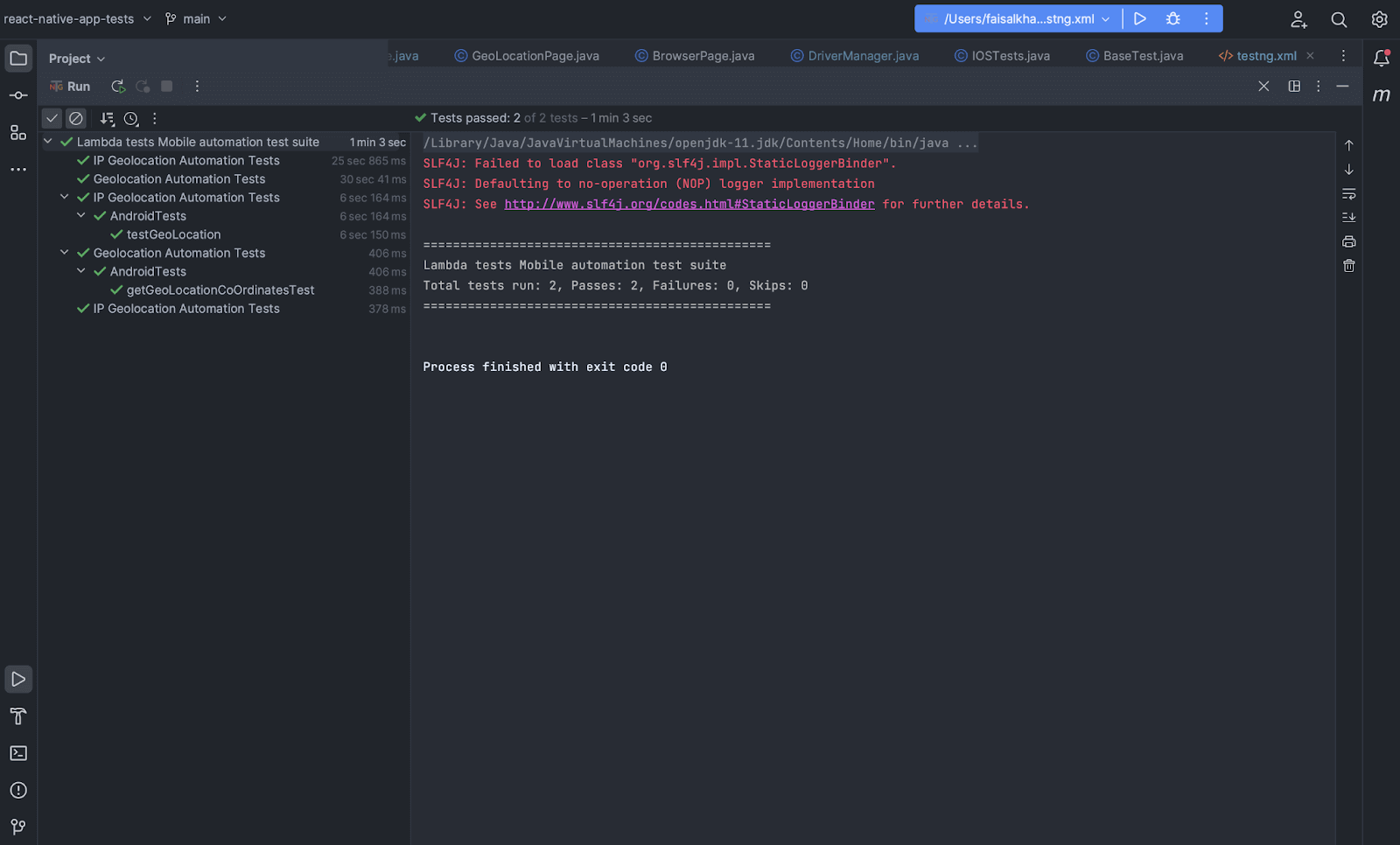The height and width of the screenshot is (845, 1400).
Task: Open the StaticLoggerBinder SLF4J link
Action: click(690, 204)
